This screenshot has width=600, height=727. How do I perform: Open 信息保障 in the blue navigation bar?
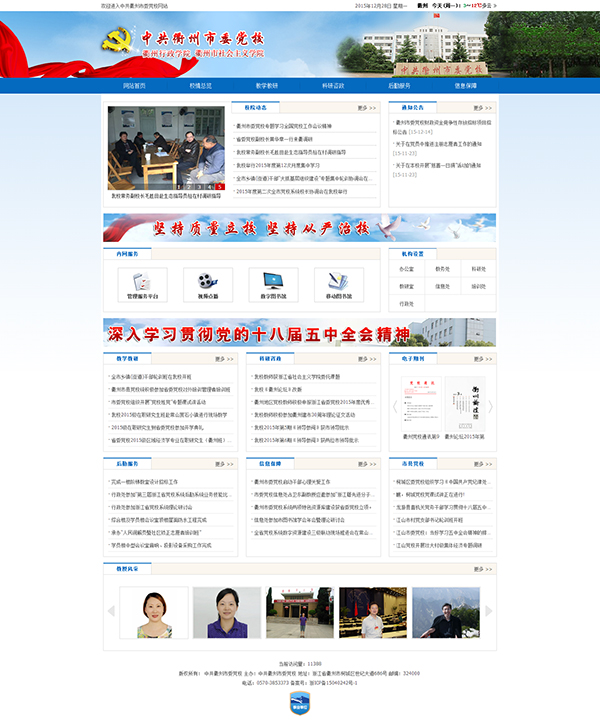coord(466,86)
